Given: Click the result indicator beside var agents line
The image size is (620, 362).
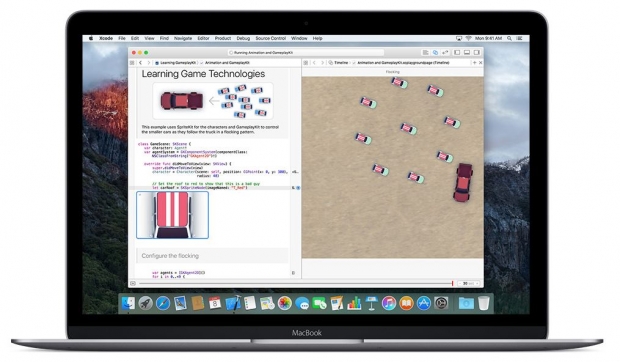Looking at the screenshot, I should click(x=293, y=273).
